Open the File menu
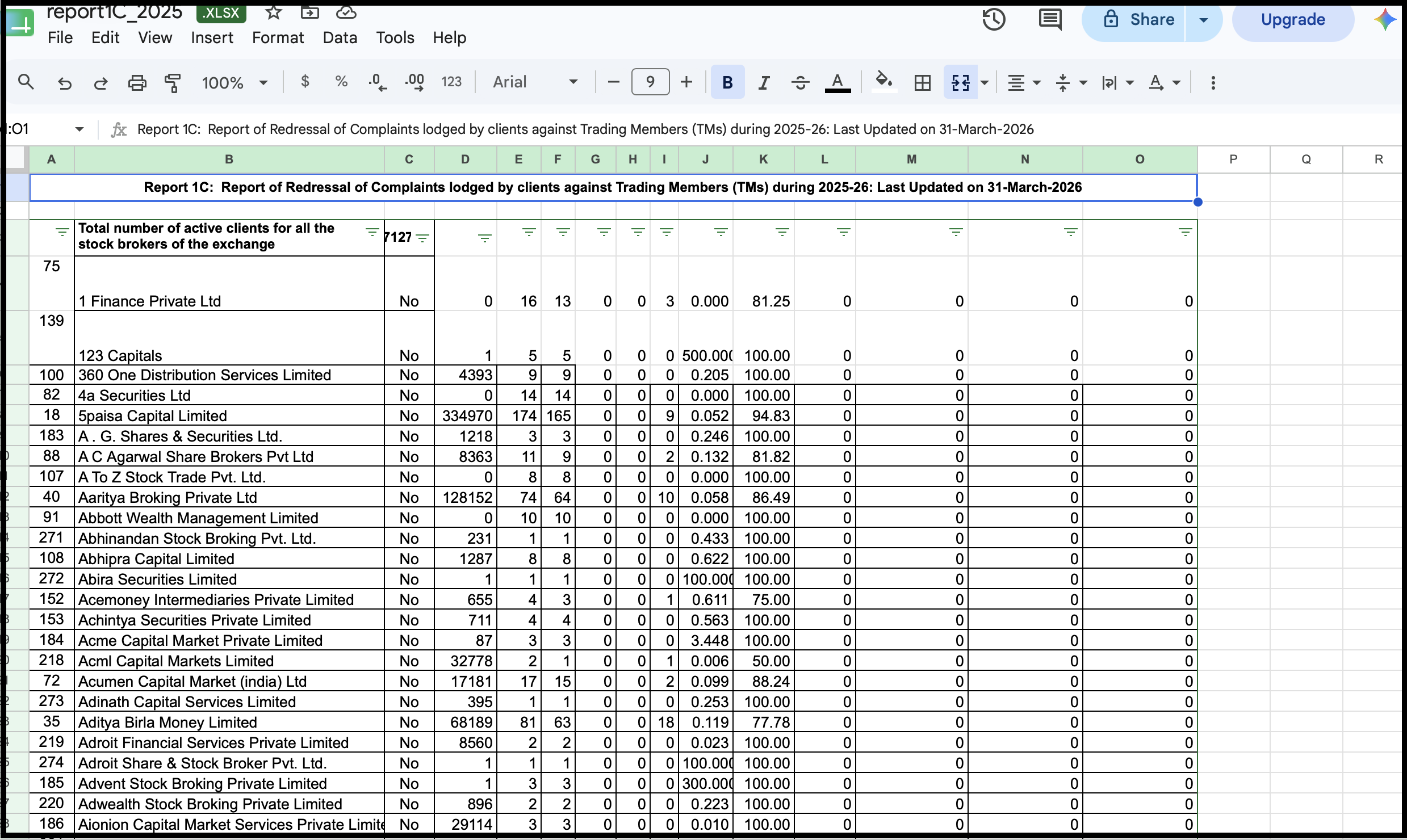 click(x=60, y=38)
